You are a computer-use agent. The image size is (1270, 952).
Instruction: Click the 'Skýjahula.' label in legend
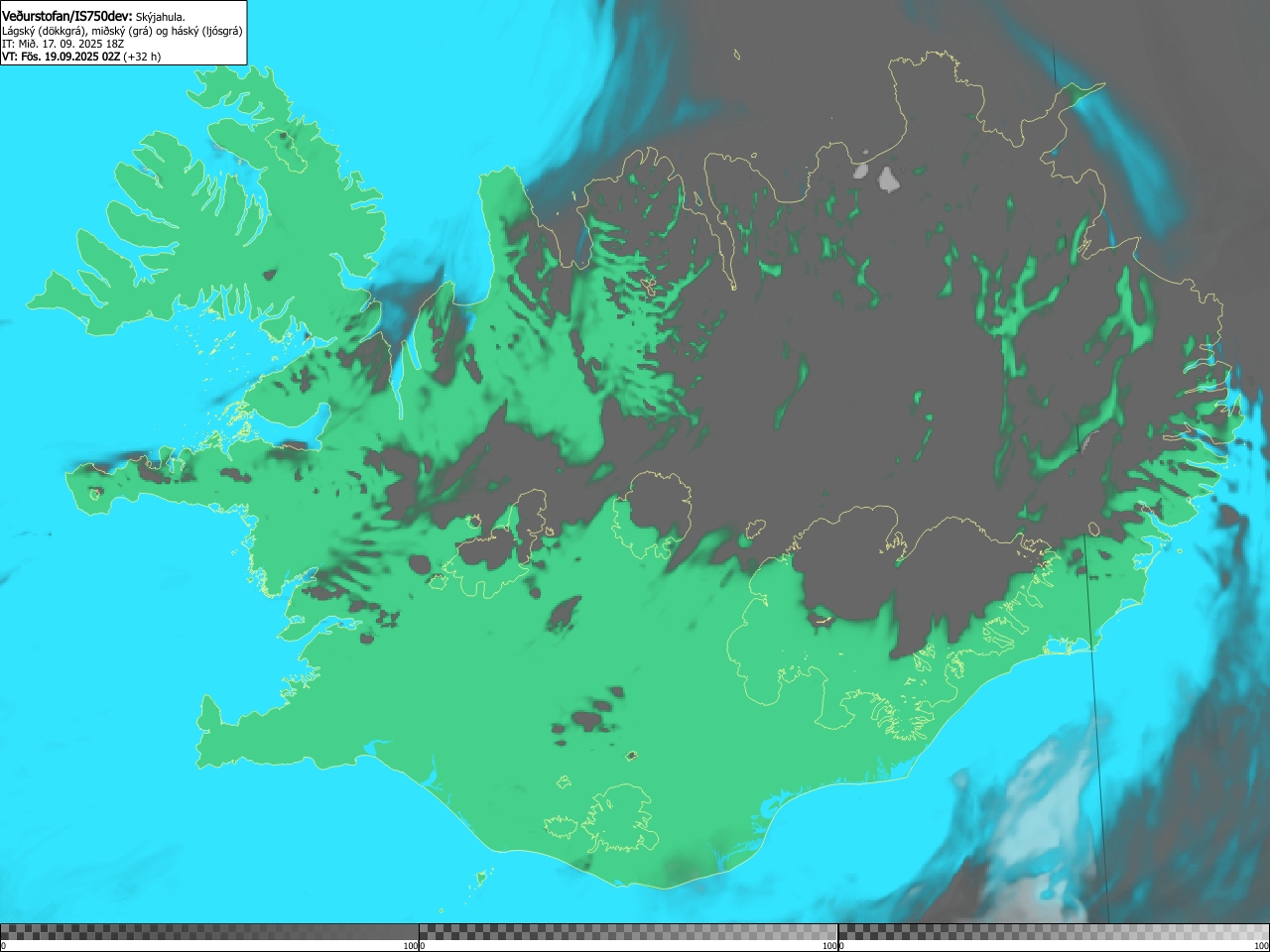point(161,17)
